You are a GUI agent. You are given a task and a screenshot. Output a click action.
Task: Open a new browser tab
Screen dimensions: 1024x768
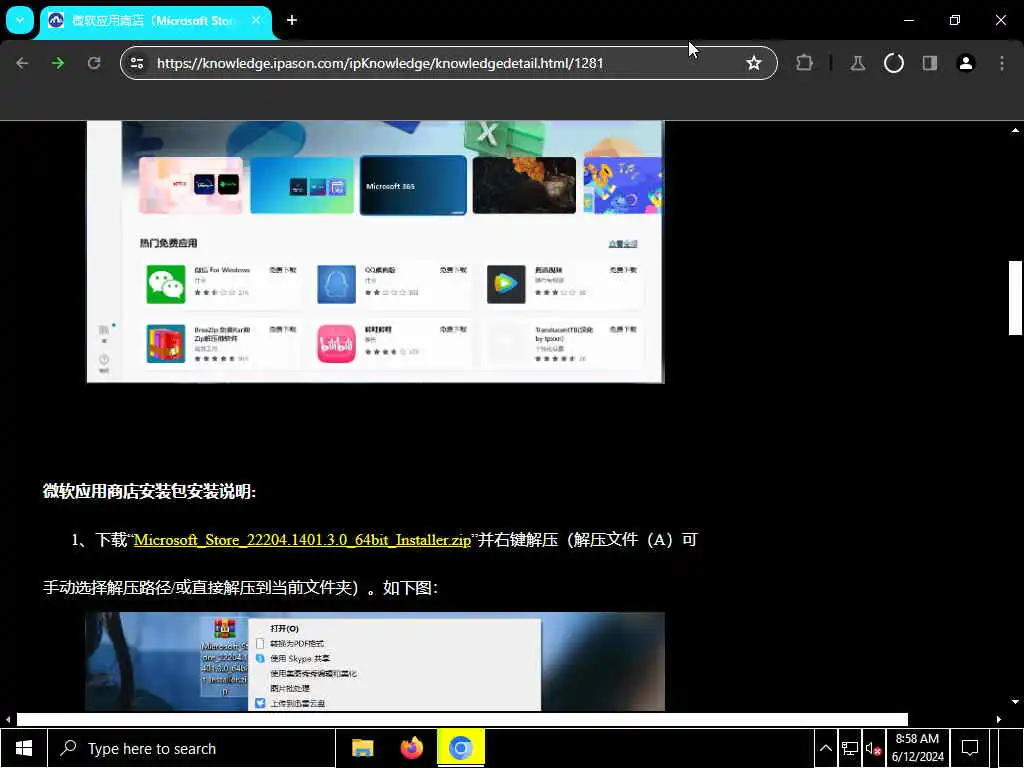(x=292, y=20)
